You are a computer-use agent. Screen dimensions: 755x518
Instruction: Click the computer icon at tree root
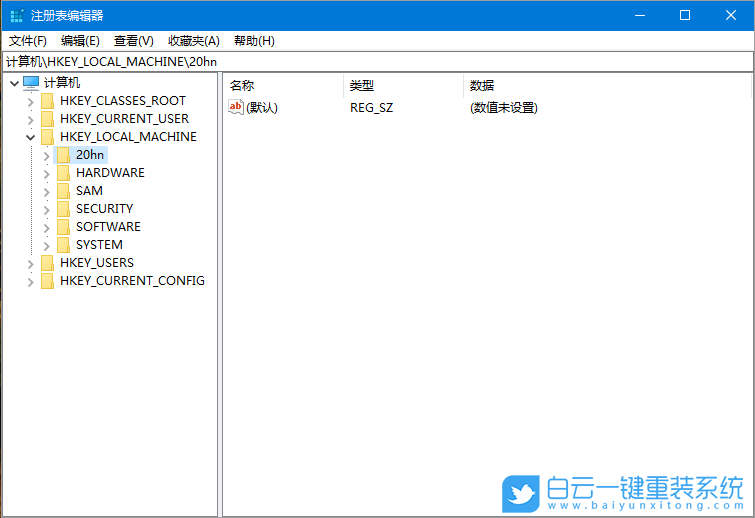(31, 83)
